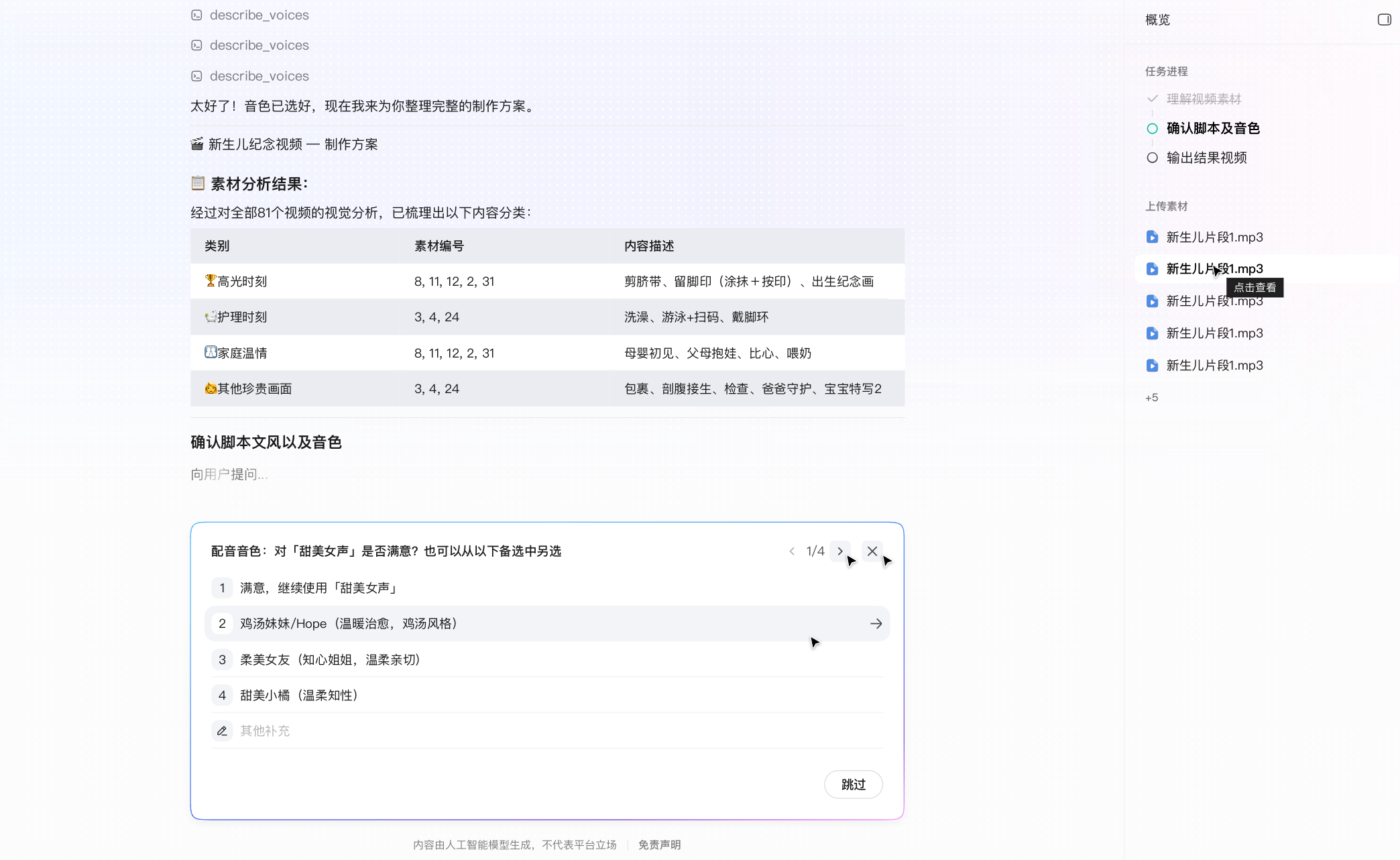Click the 向用户提问... status text
1400x860 pixels.
point(229,474)
